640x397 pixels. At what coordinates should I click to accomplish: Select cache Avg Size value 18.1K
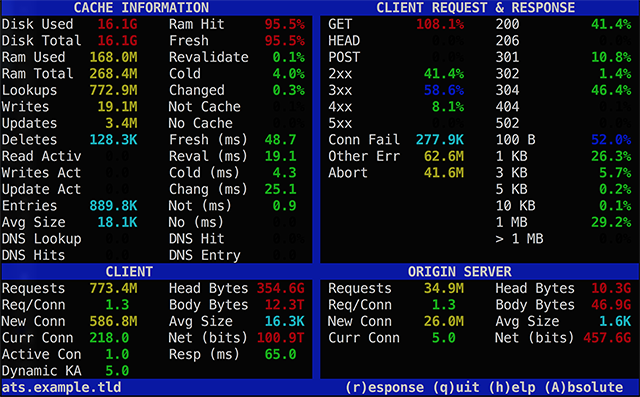tap(117, 222)
